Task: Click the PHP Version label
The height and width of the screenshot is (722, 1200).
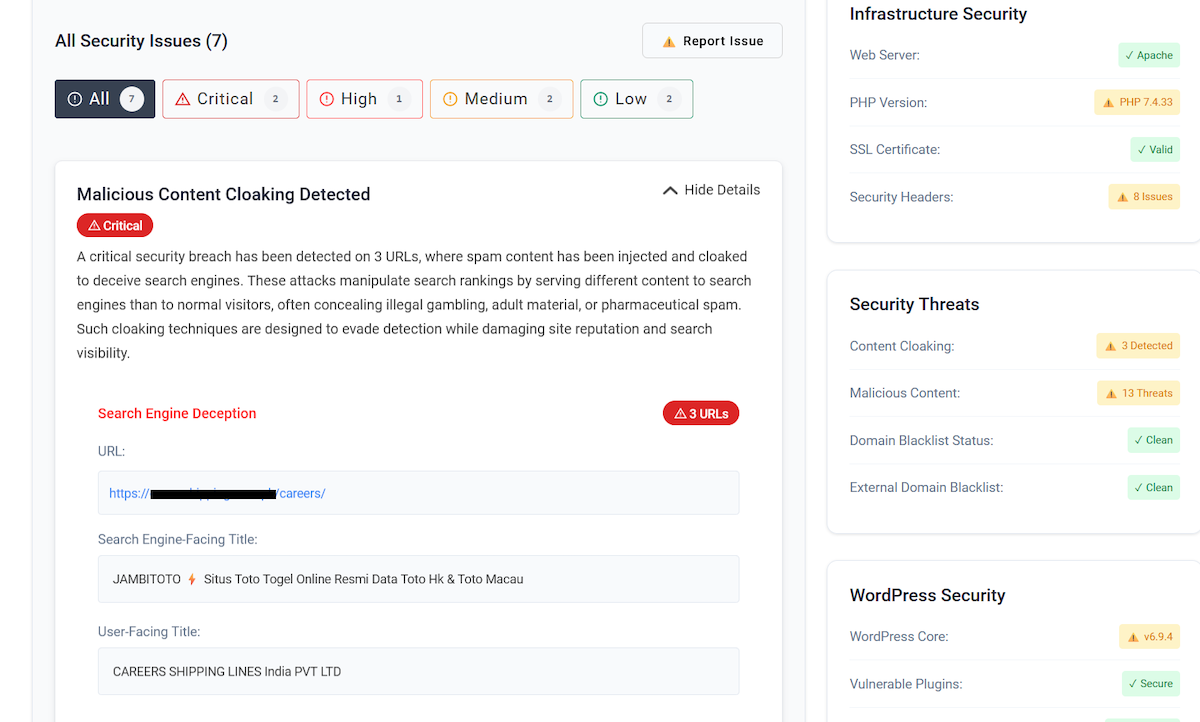Action: [x=888, y=102]
